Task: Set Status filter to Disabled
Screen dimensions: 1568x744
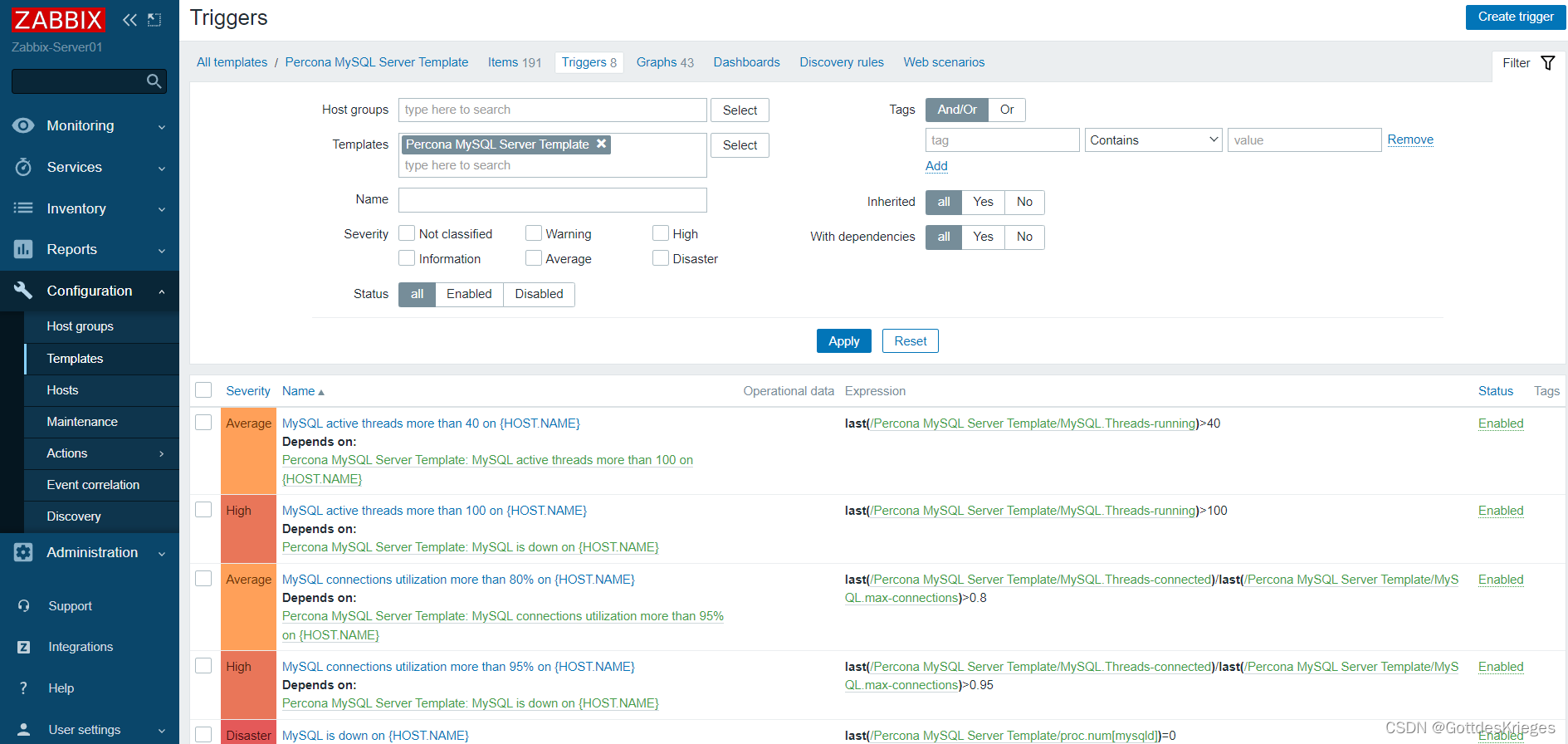Action: [x=539, y=294]
